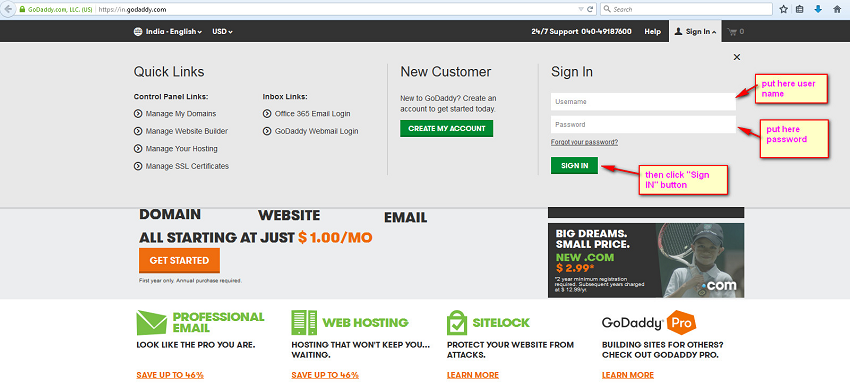The height and width of the screenshot is (389, 850).
Task: Open the SiteLock heading
Action: [501, 323]
